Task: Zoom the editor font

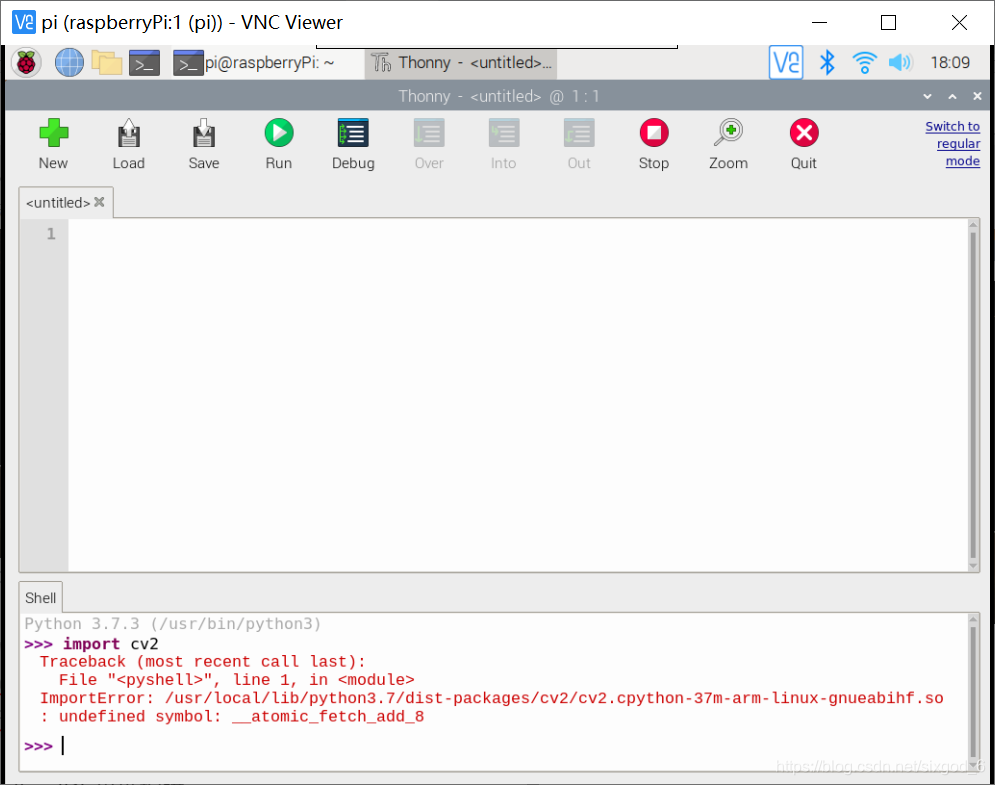Action: coord(728,143)
